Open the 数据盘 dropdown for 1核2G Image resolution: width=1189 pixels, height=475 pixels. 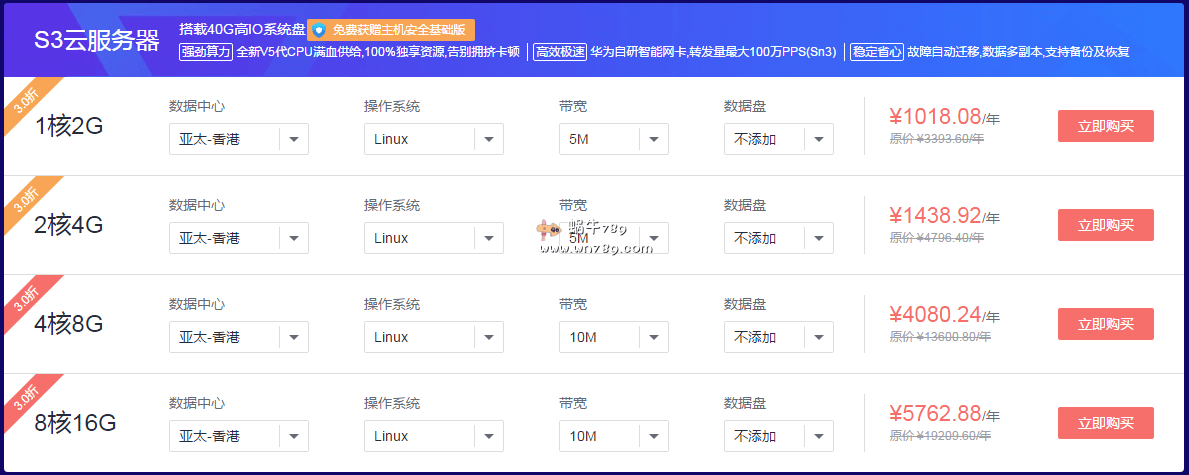click(778, 139)
